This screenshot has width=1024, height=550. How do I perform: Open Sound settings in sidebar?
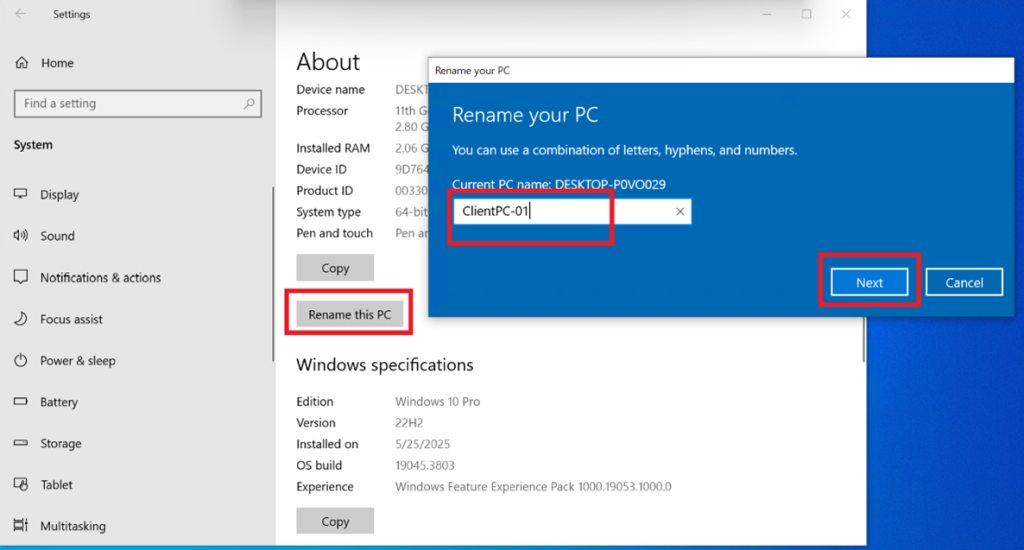pyautogui.click(x=57, y=236)
